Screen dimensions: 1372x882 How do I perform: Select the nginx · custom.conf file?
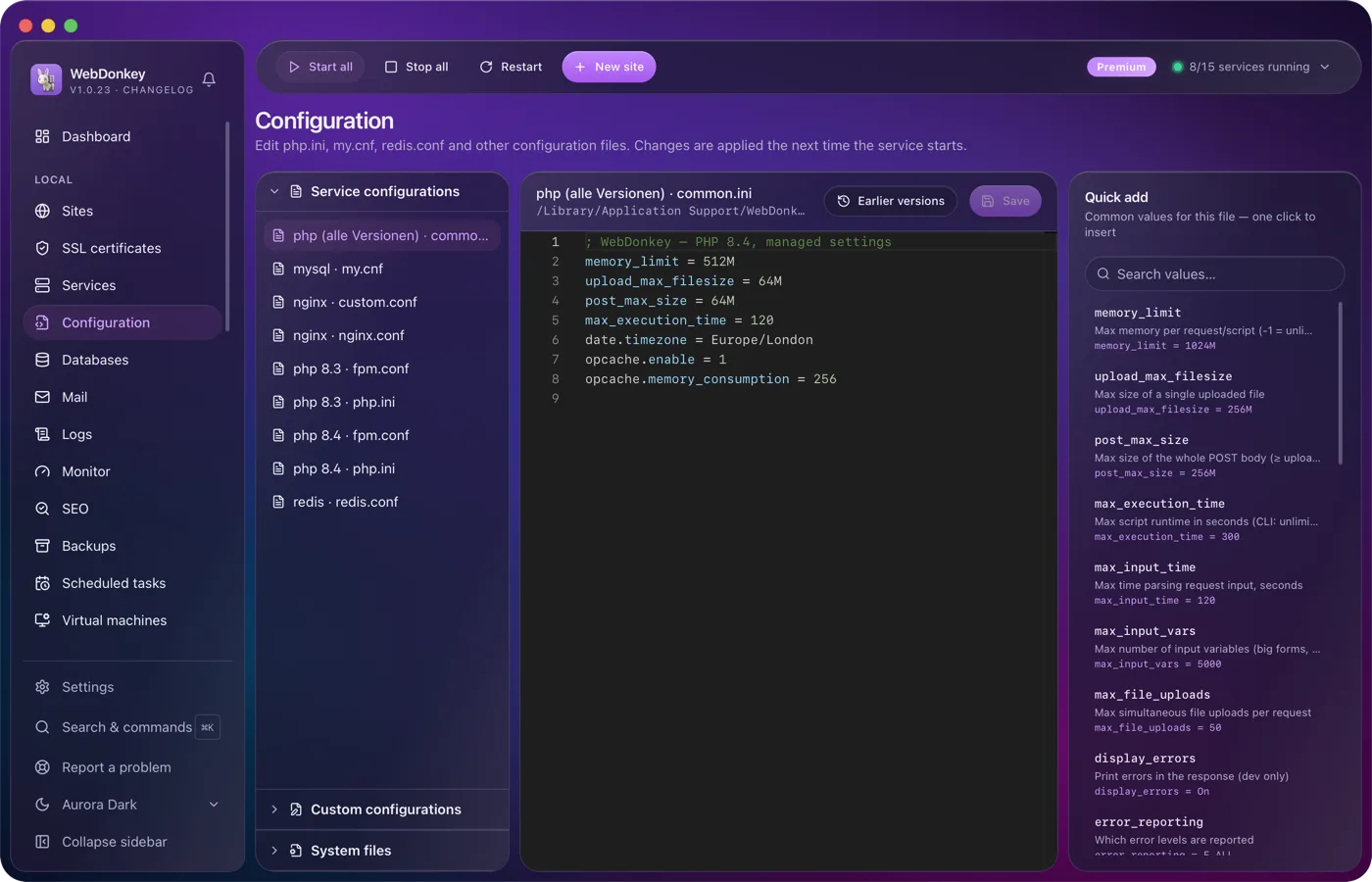pyautogui.click(x=382, y=302)
